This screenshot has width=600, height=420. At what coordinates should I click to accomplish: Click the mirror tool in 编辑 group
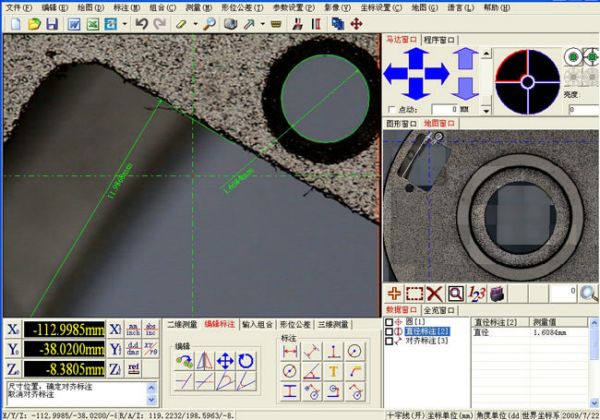tap(205, 361)
